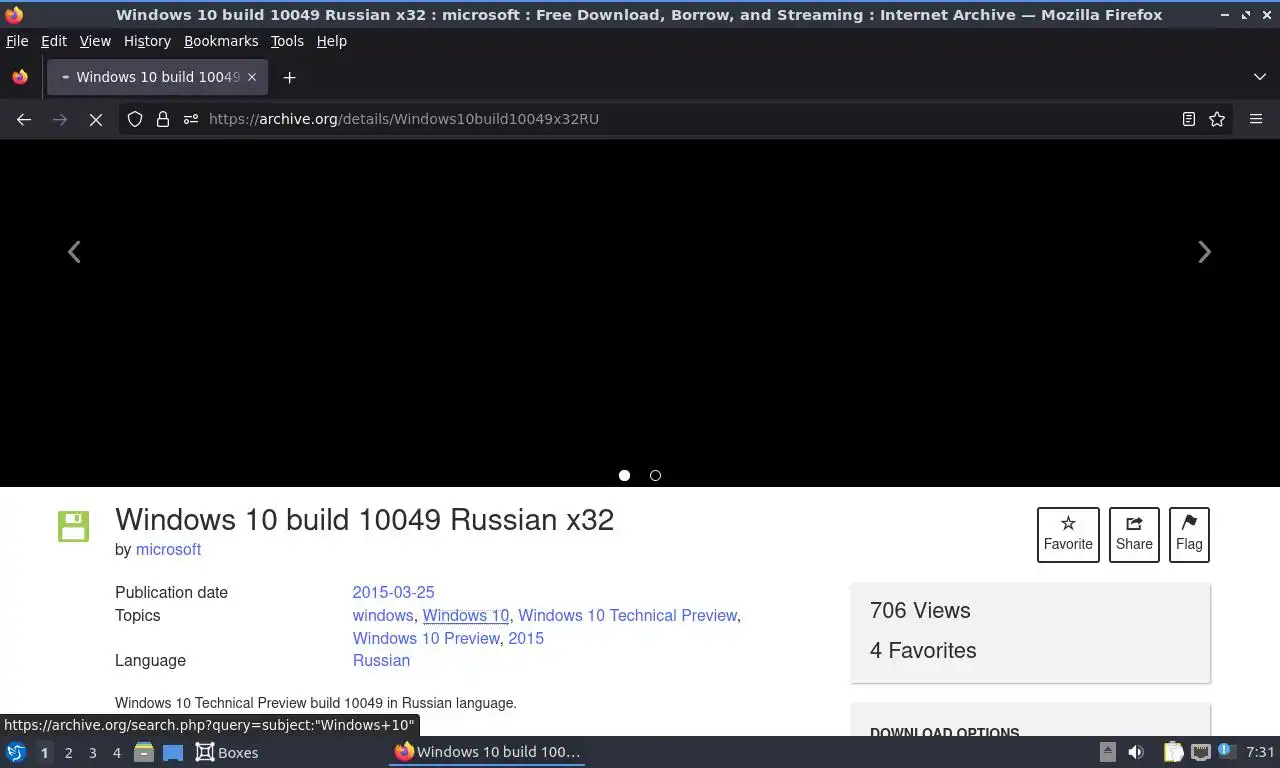This screenshot has height=768, width=1280.
Task: Open notification tray icon with alert
Action: pyautogui.click(x=1226, y=752)
